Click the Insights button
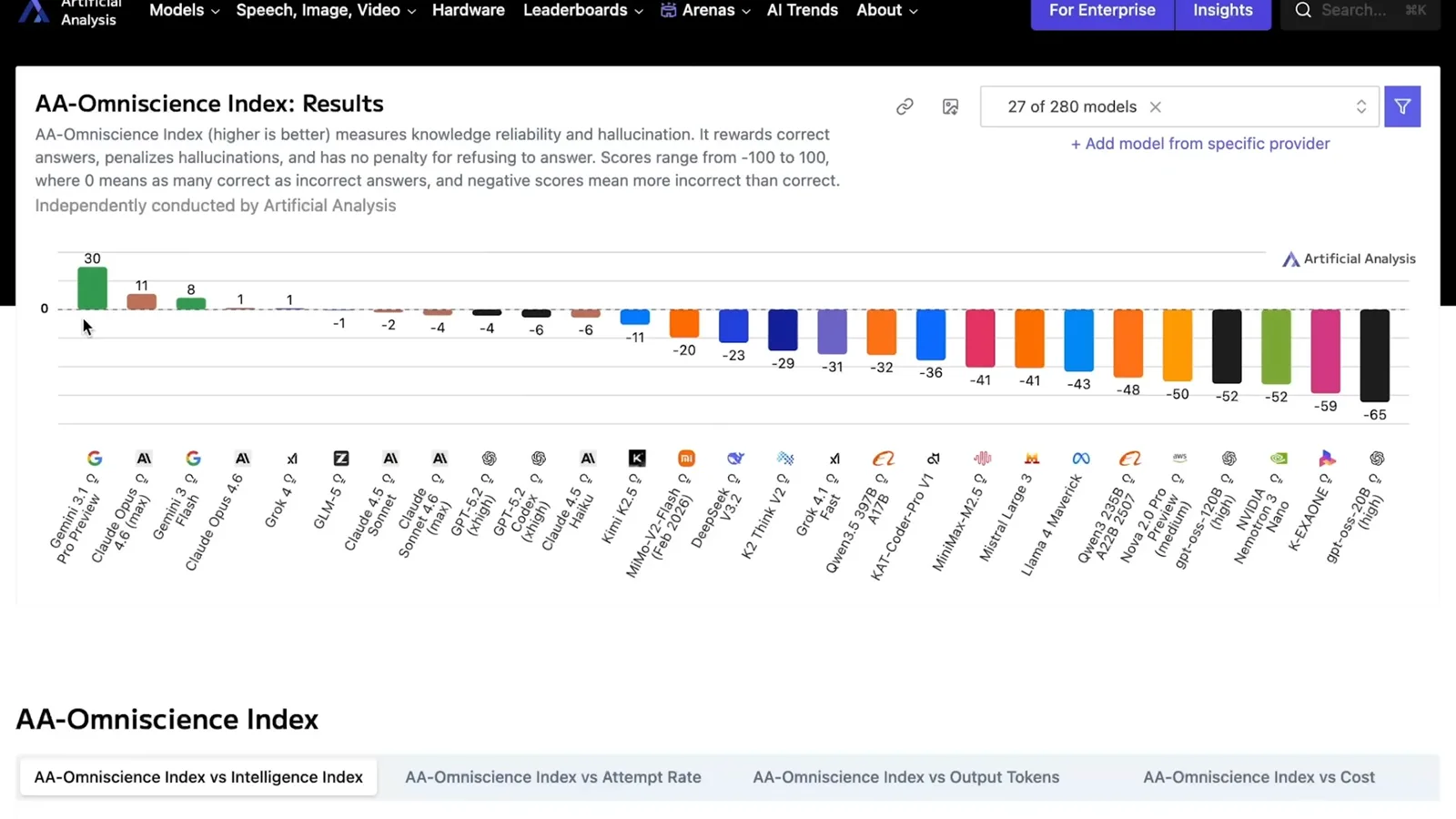 click(1223, 11)
